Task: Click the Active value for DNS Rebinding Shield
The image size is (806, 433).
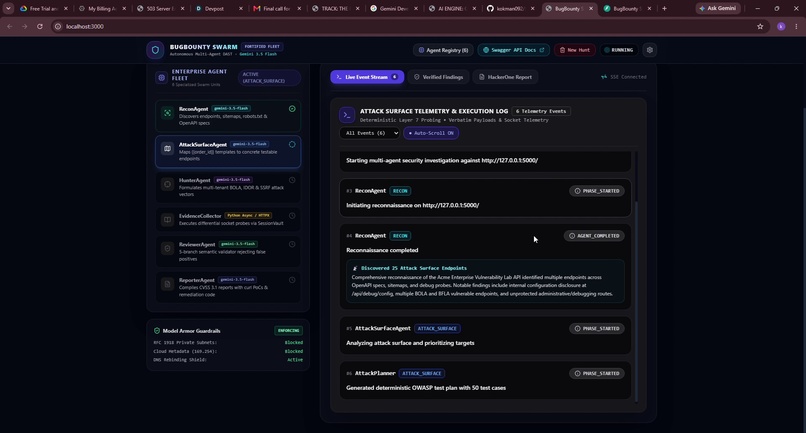Action: point(295,360)
